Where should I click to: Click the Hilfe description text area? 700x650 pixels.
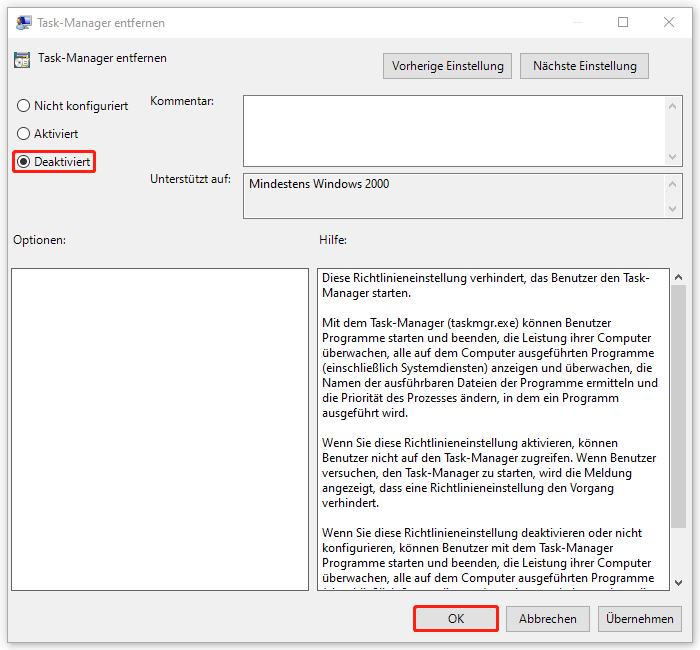point(493,429)
